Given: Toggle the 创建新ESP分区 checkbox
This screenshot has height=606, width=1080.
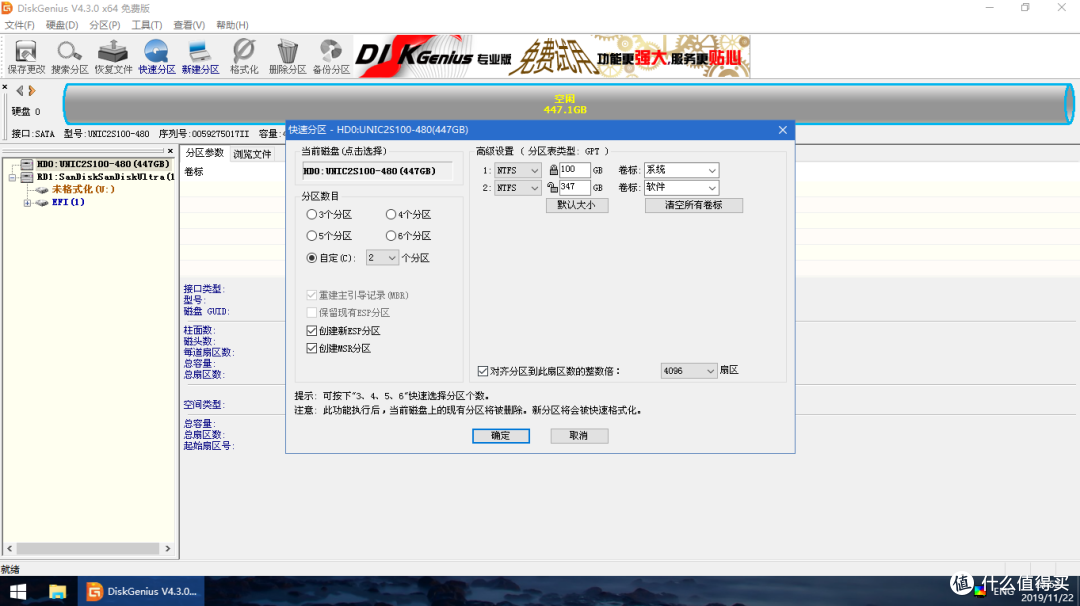Looking at the screenshot, I should coord(312,331).
